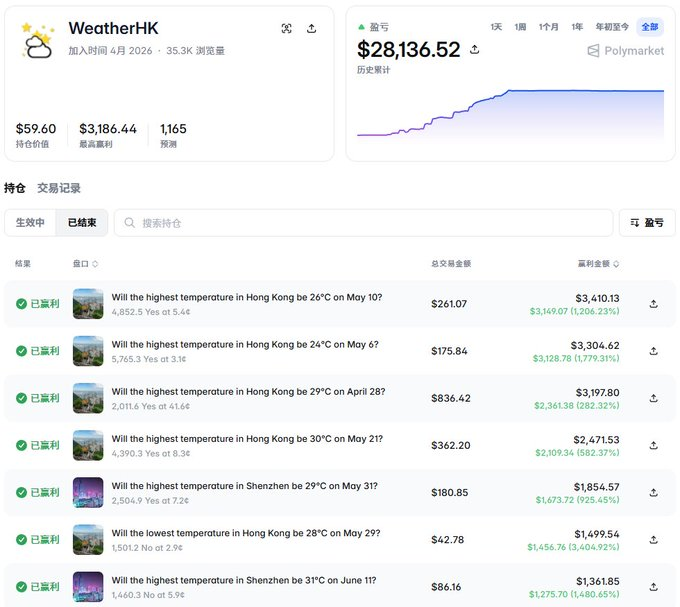The height and width of the screenshot is (607, 680).
Task: Focus the 搜索持仓 search field
Action: click(363, 223)
